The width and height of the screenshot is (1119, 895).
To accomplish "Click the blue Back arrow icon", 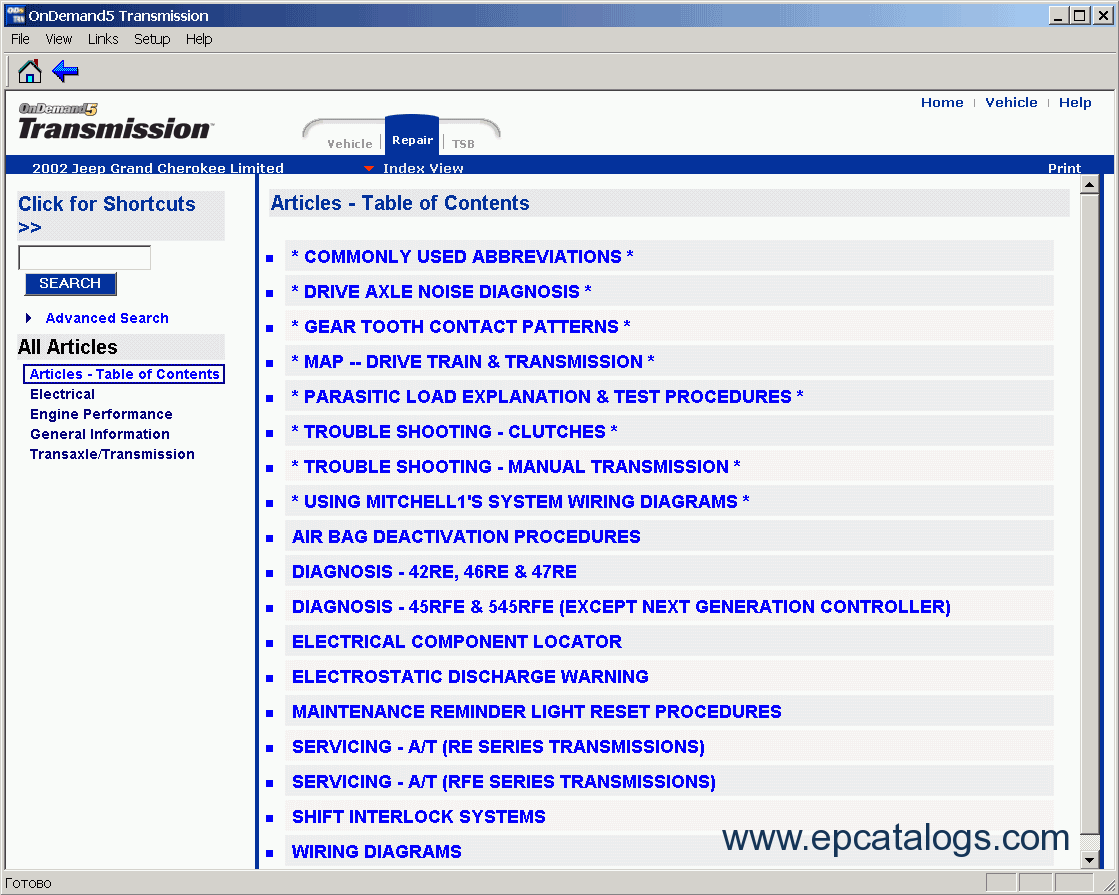I will [66, 71].
